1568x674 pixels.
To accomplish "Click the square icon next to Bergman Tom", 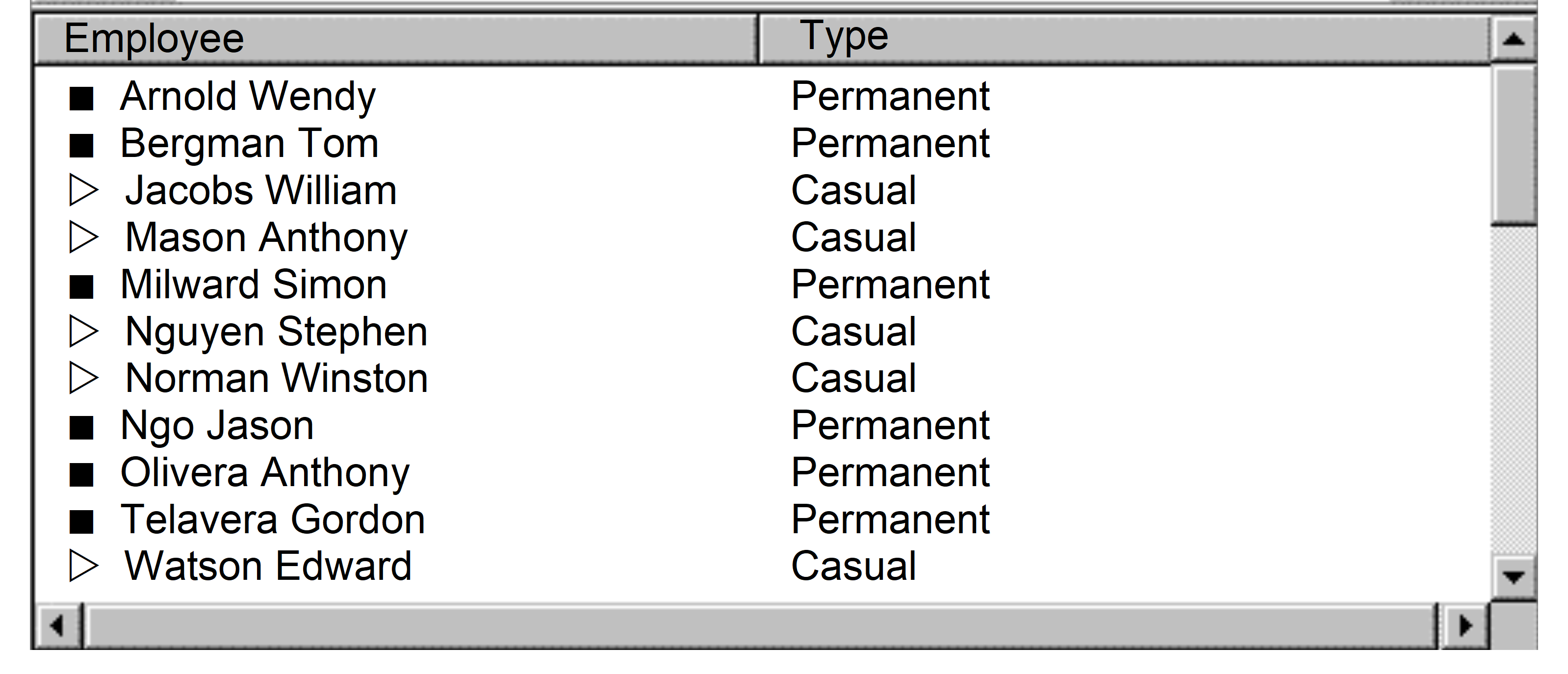I will 81,146.
